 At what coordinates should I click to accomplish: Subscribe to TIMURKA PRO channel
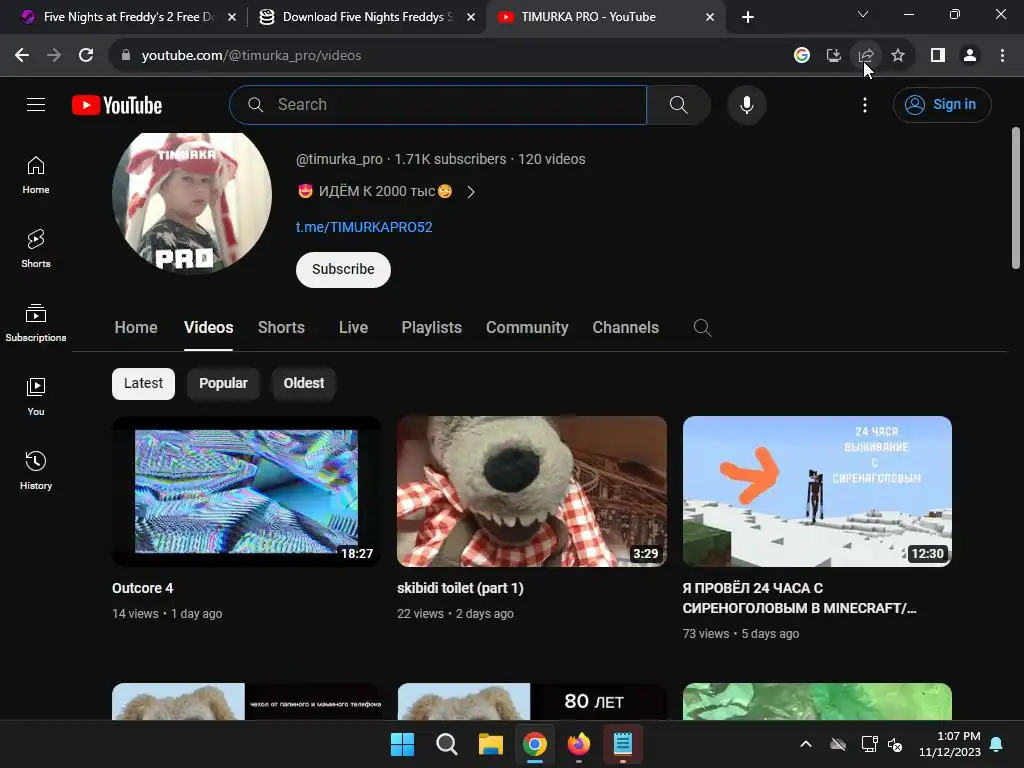343,270
